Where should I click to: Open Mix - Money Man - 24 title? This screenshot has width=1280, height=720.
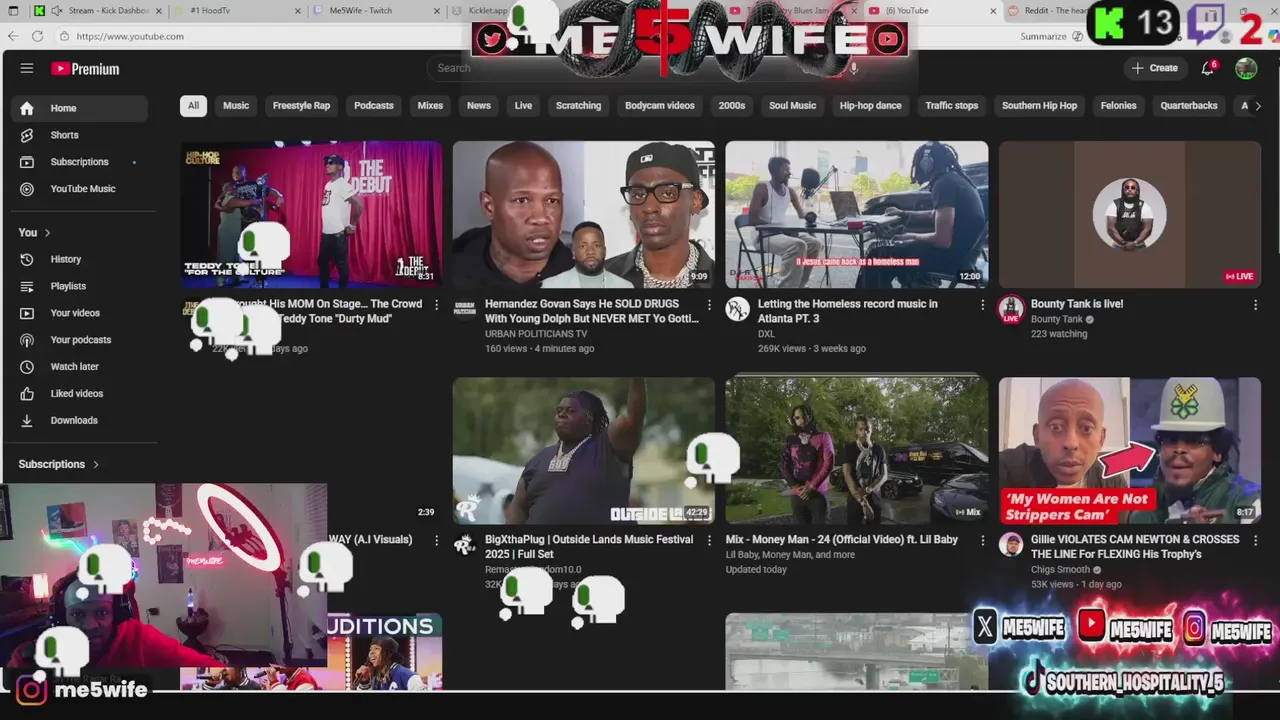point(842,540)
